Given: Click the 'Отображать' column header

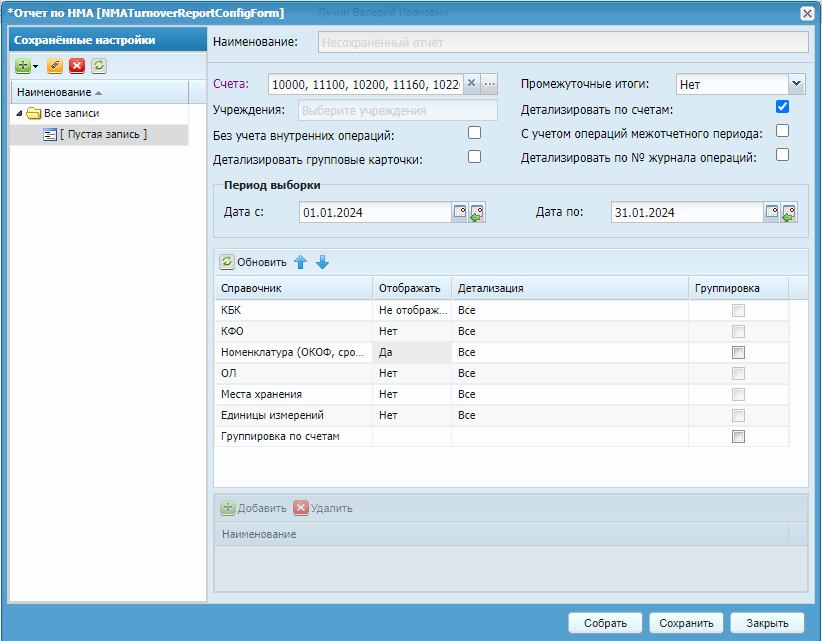Looking at the screenshot, I should click(x=412, y=288).
